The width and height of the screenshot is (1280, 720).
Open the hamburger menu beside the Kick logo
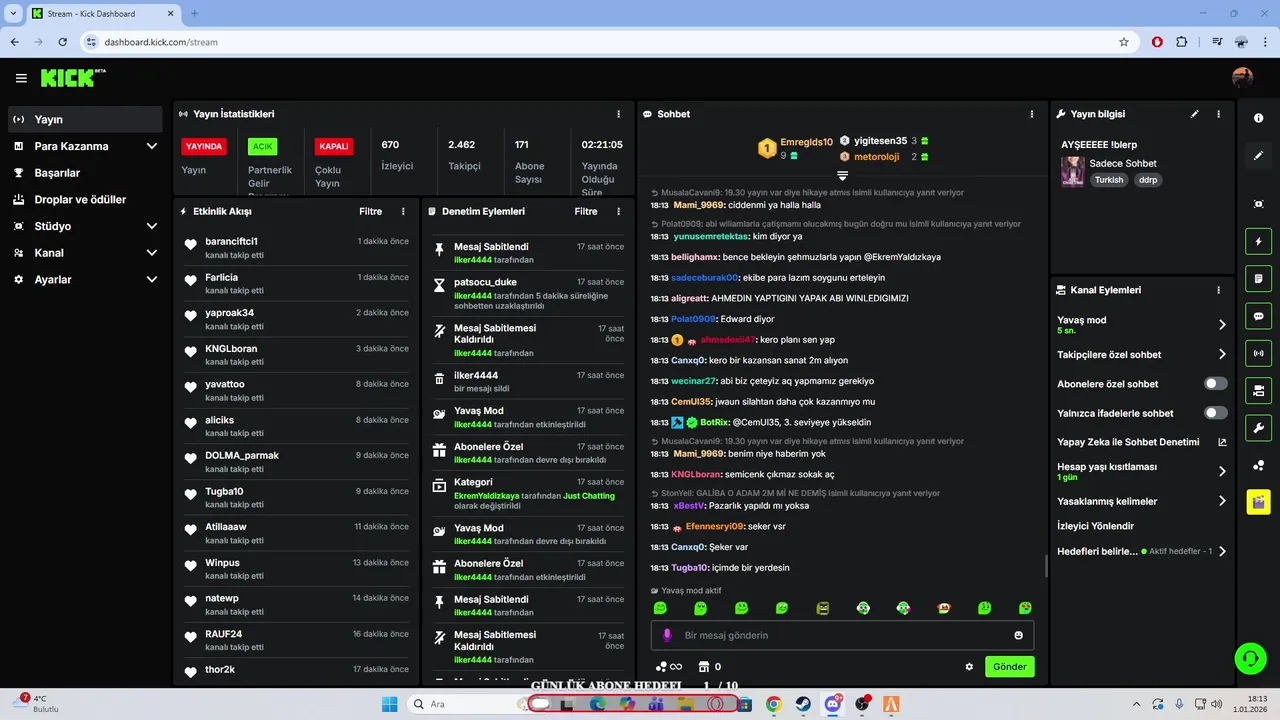click(21, 78)
